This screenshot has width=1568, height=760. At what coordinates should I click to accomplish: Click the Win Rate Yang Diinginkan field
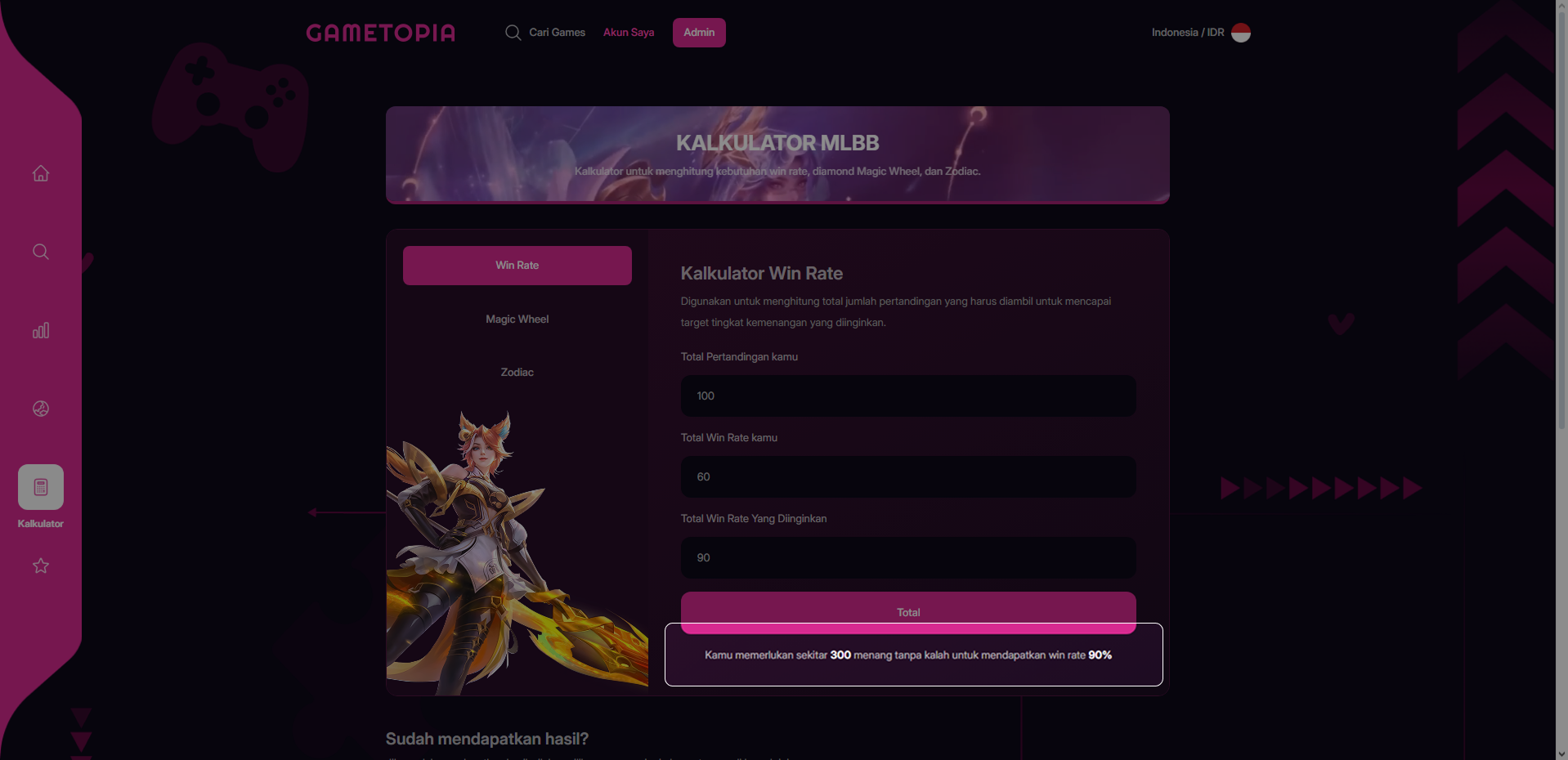pos(908,558)
